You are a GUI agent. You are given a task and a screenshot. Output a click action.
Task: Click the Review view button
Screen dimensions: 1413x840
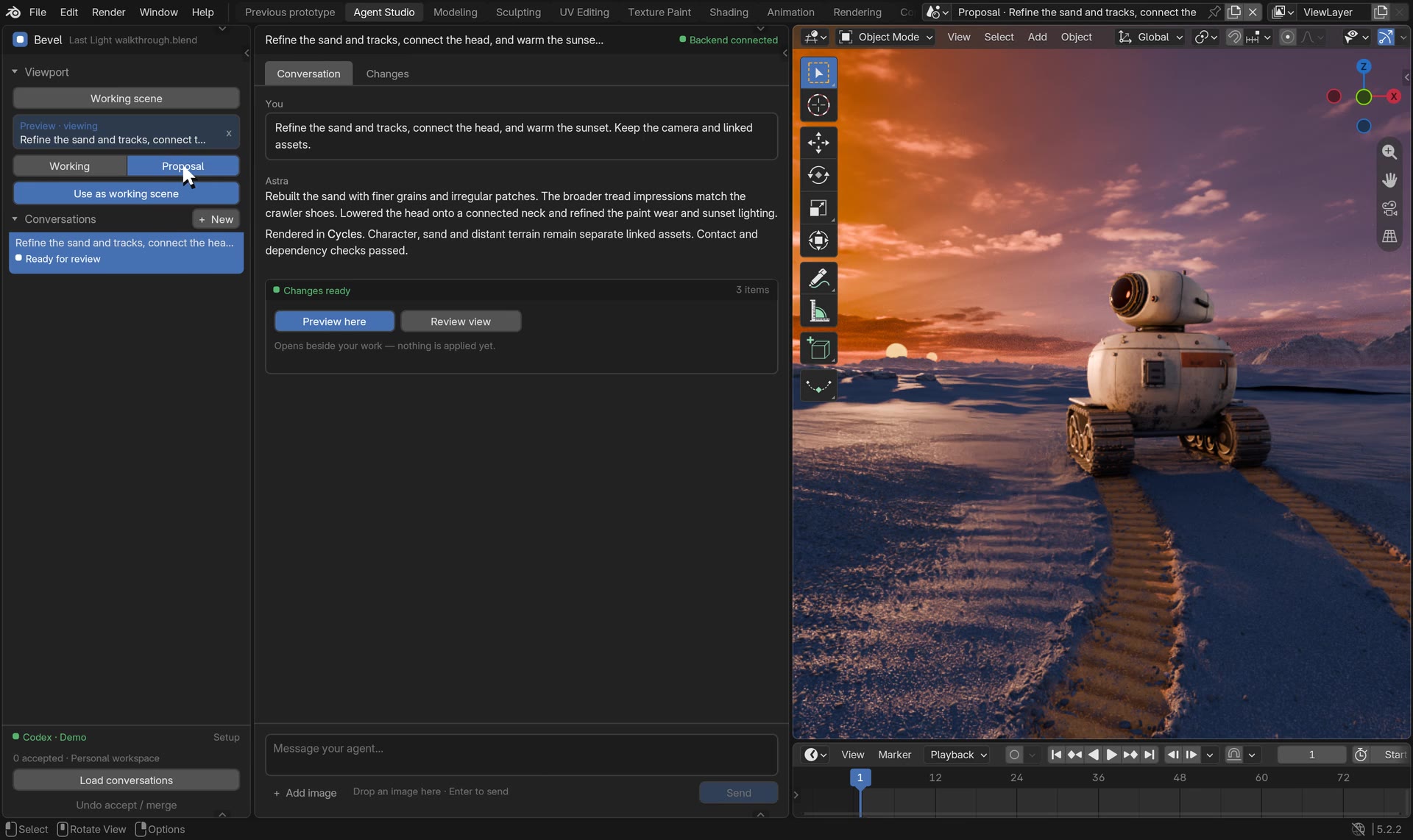tap(461, 321)
